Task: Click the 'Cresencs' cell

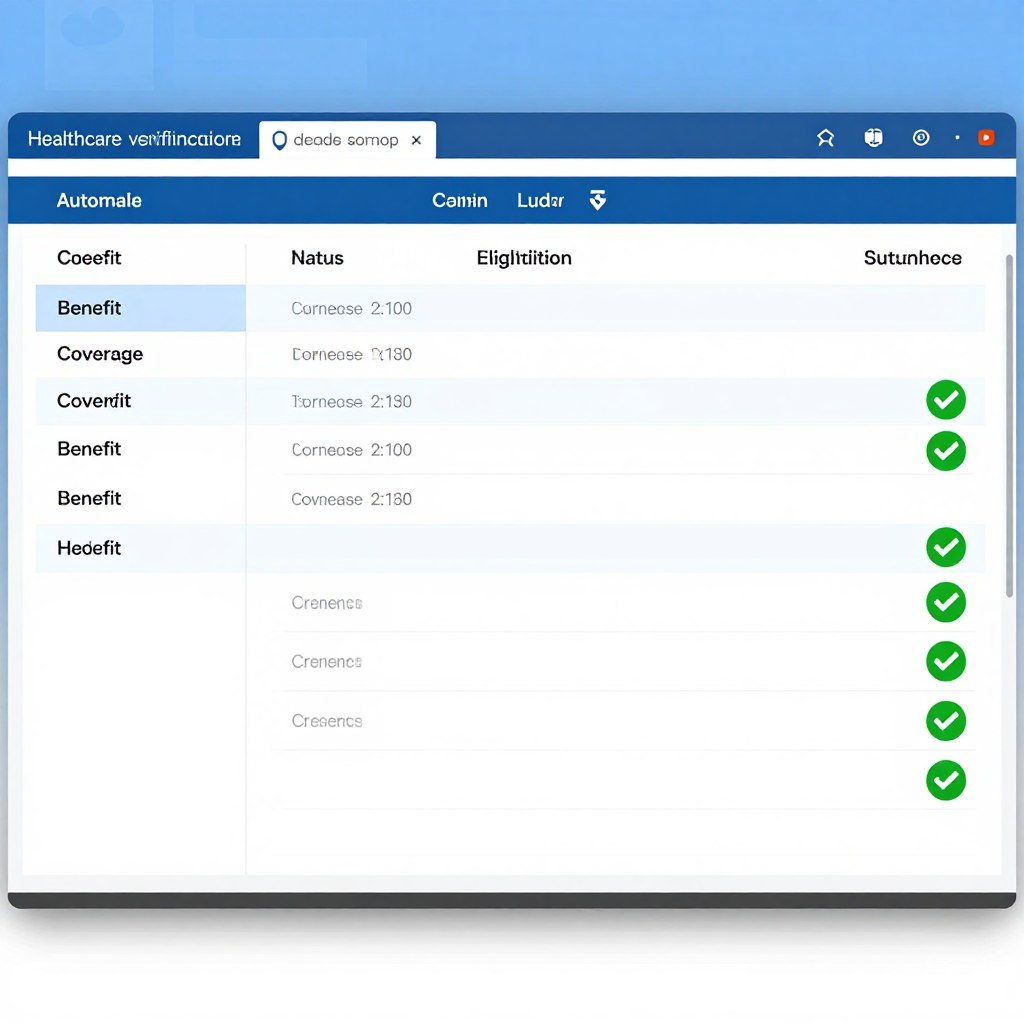Action: pyautogui.click(x=327, y=720)
